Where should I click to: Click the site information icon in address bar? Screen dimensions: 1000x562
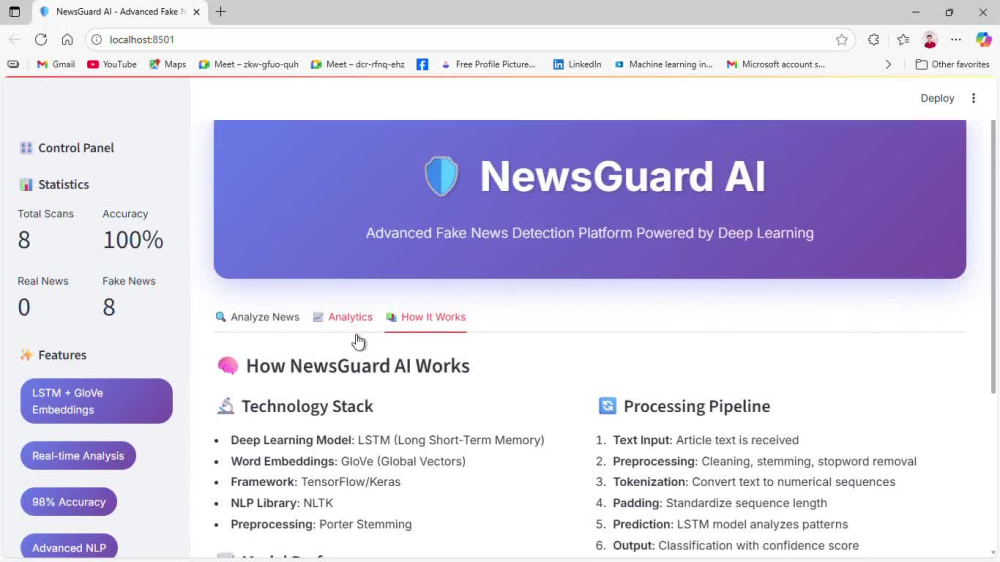(x=96, y=40)
